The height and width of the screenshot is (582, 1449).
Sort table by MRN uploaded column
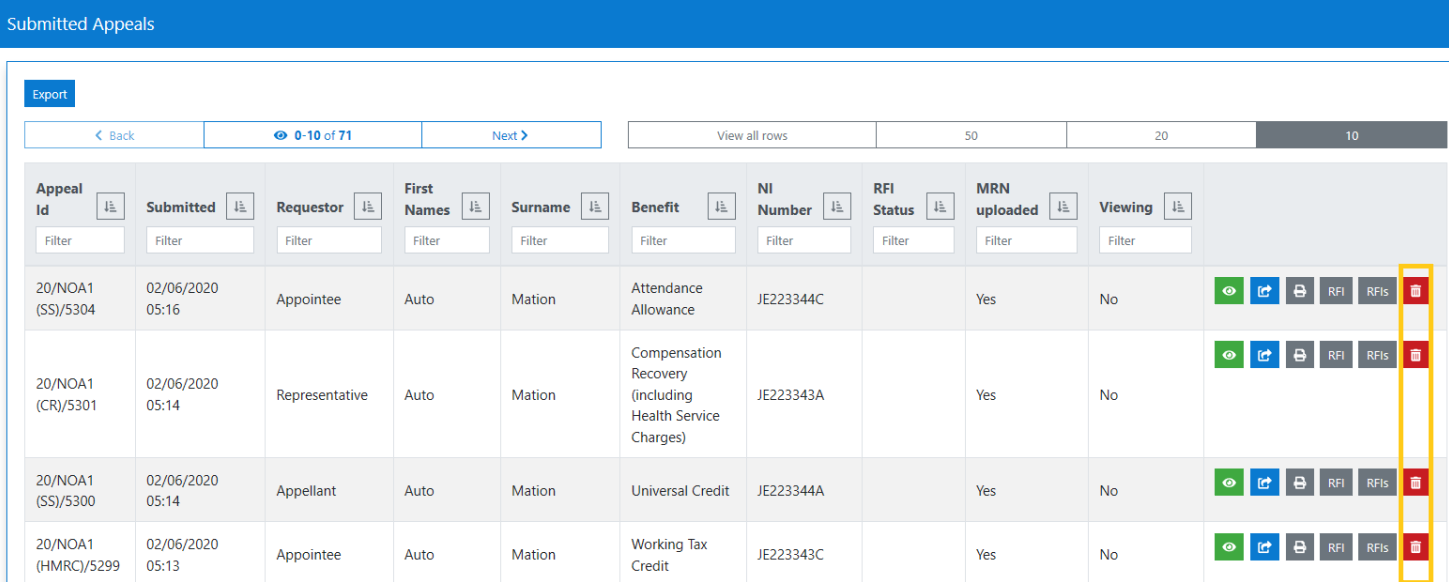1063,207
